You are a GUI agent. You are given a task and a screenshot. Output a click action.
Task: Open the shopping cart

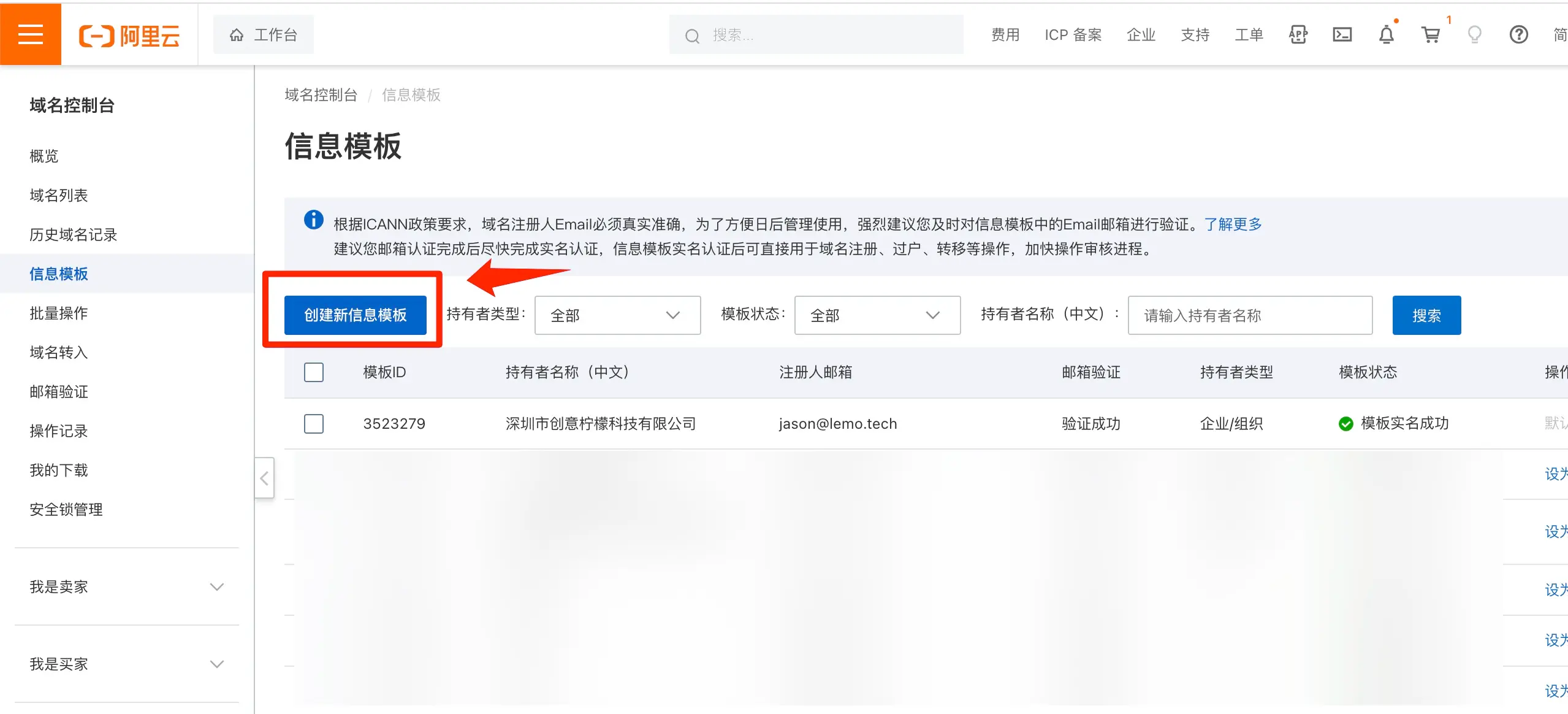coord(1430,35)
